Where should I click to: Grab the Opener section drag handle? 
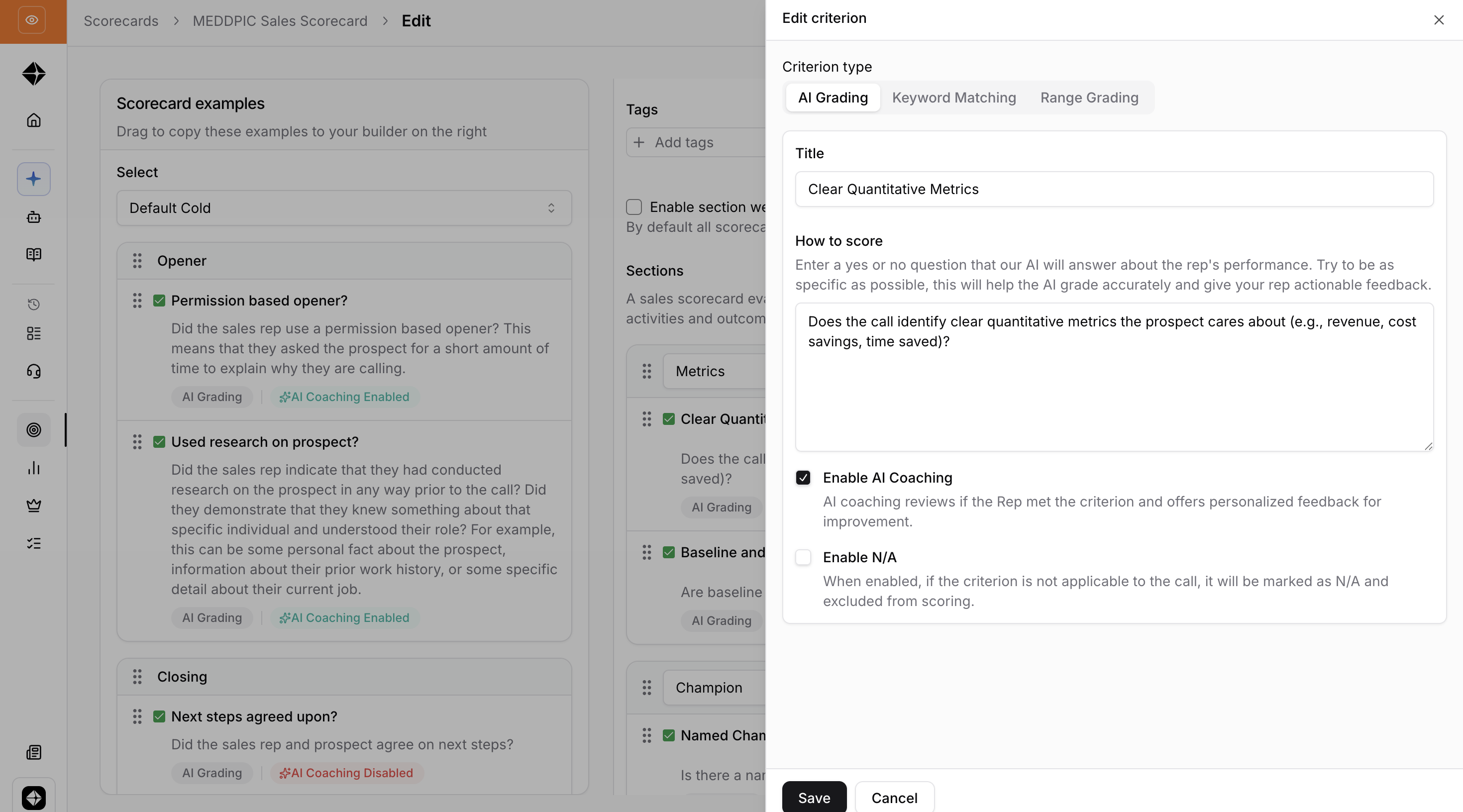pyautogui.click(x=137, y=261)
